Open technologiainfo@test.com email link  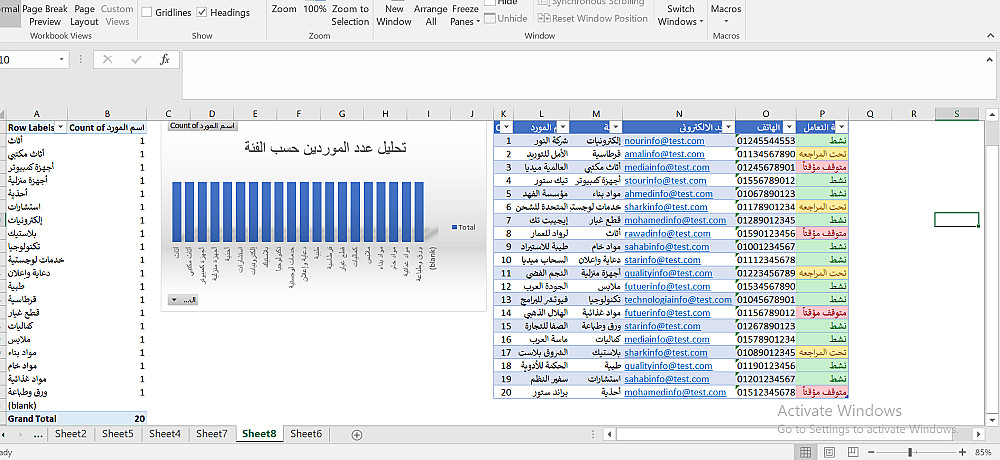[678, 299]
